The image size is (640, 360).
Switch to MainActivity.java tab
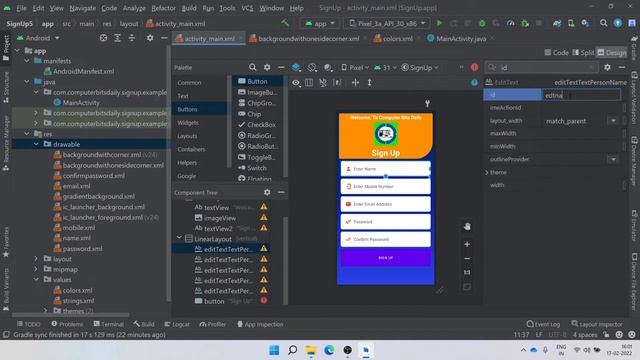click(456, 39)
